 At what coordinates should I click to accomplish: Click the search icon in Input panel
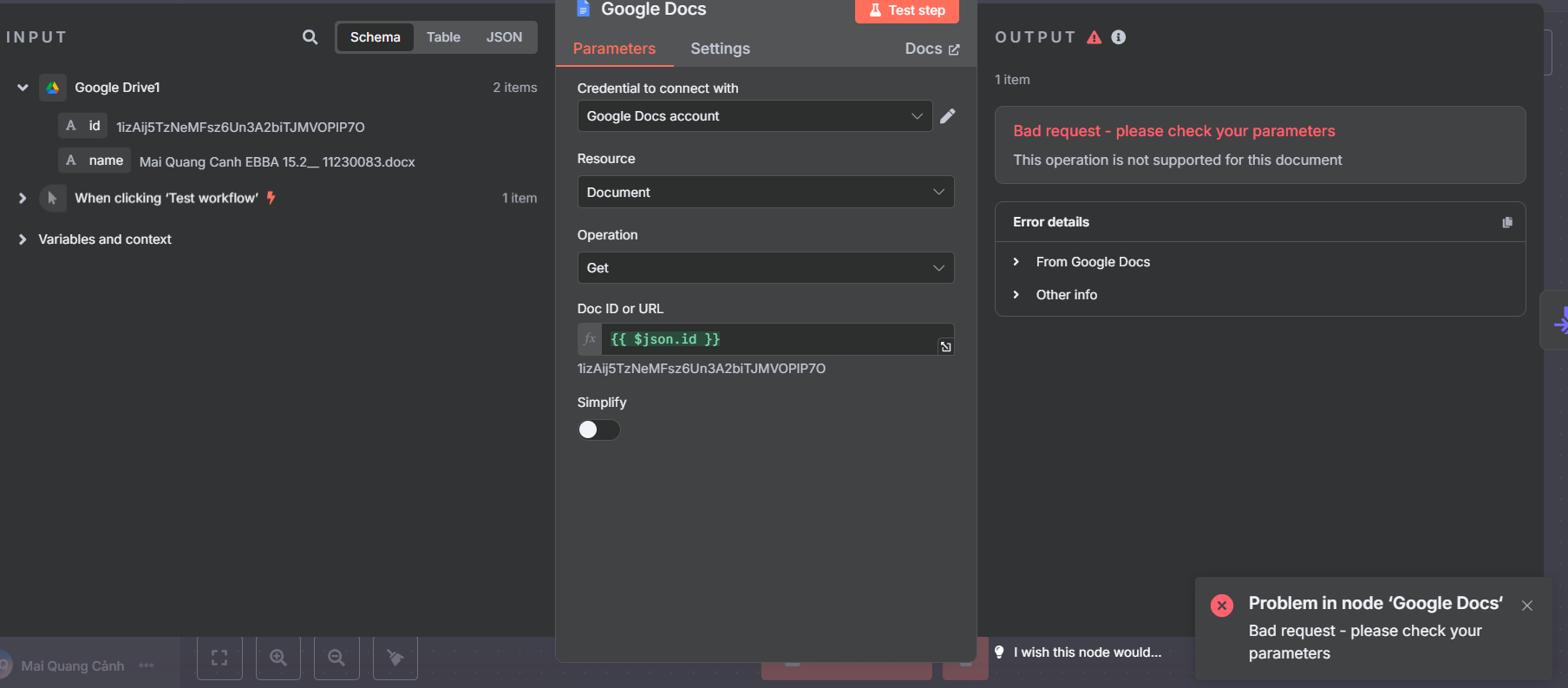(x=310, y=37)
